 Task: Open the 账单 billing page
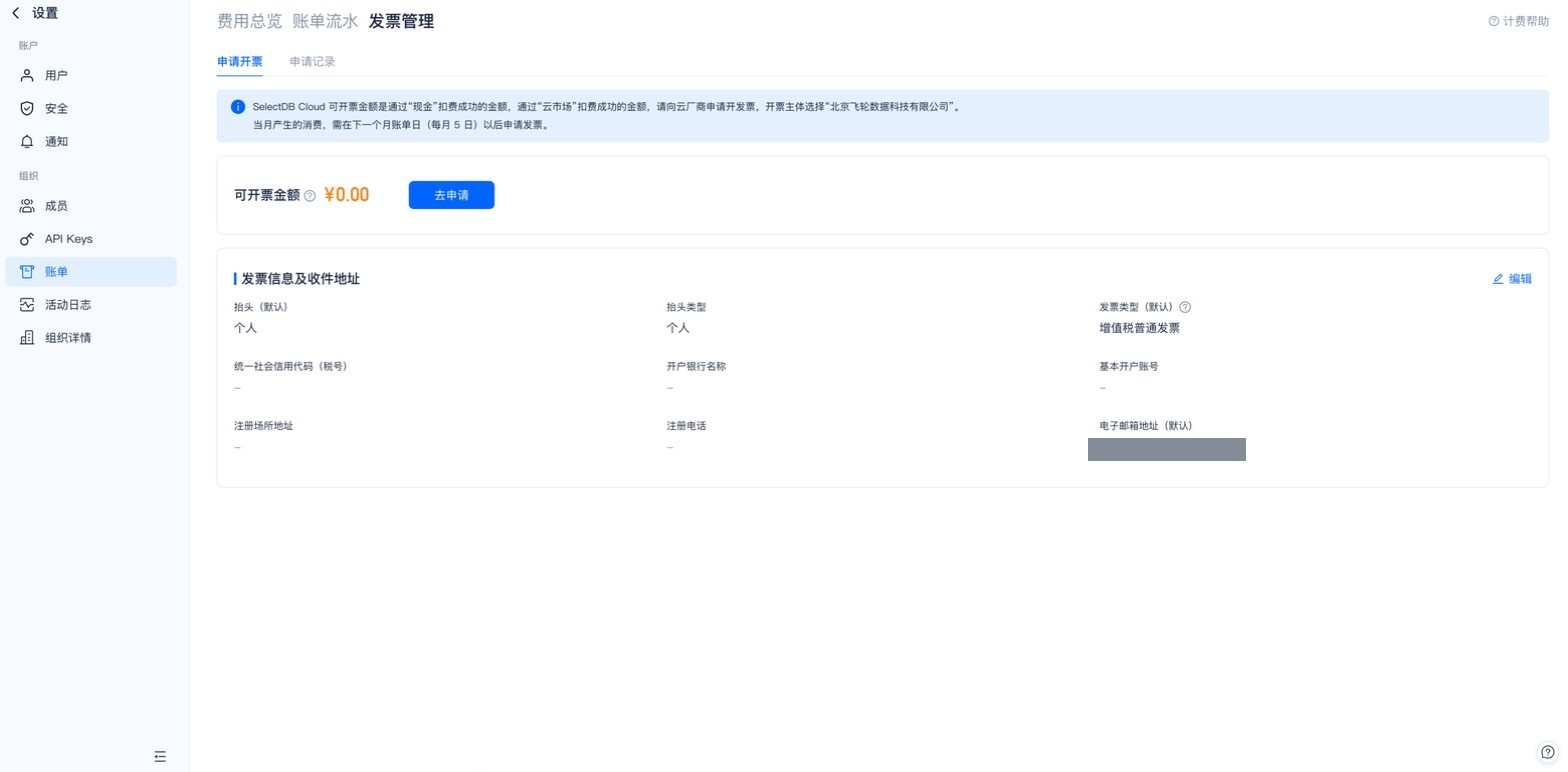(x=91, y=271)
